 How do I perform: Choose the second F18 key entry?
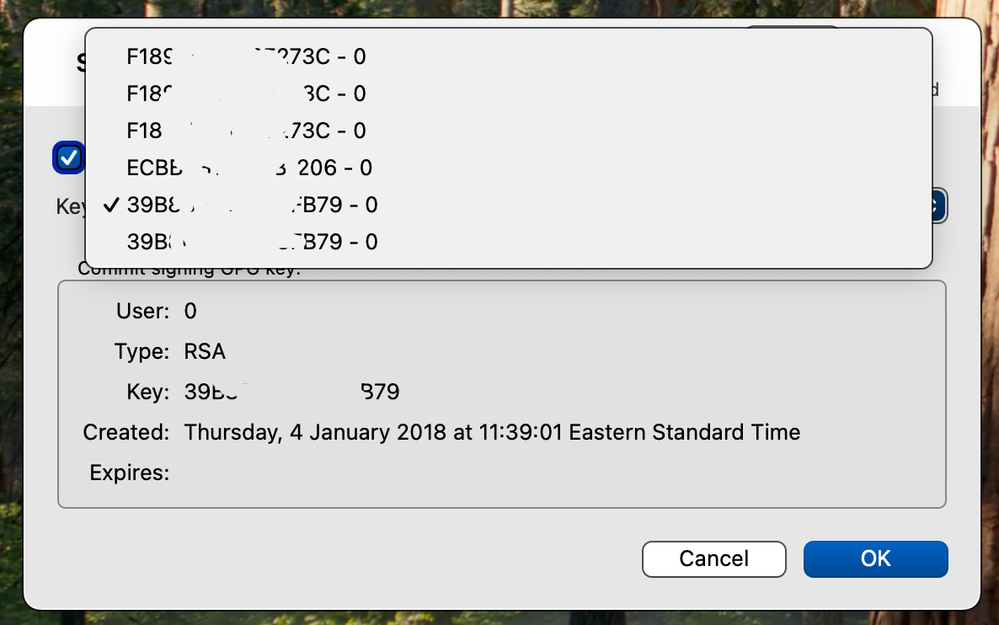tap(246, 94)
